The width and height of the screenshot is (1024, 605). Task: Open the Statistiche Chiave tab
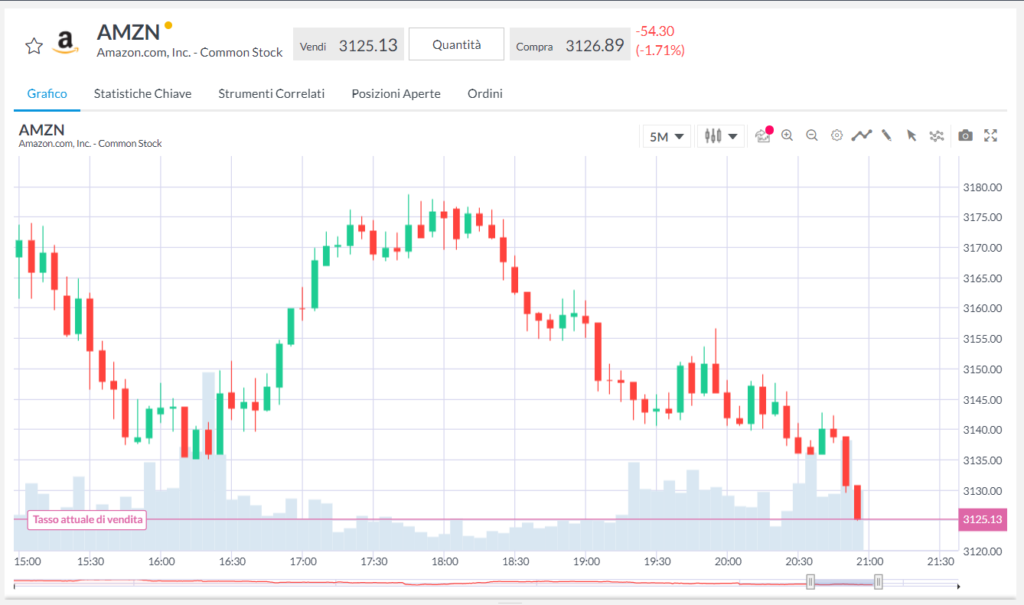pyautogui.click(x=142, y=93)
